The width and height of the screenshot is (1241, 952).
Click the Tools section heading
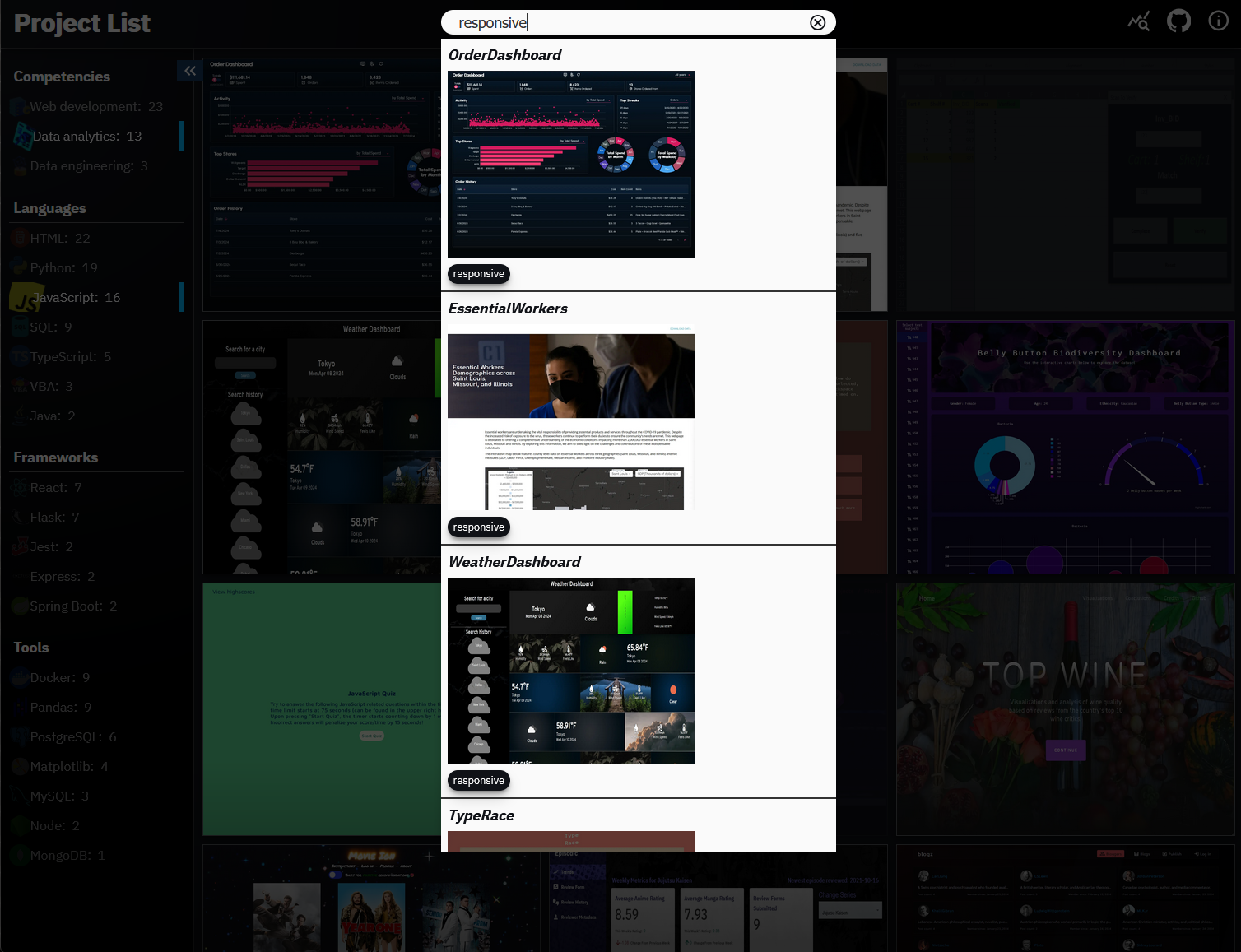pos(31,648)
